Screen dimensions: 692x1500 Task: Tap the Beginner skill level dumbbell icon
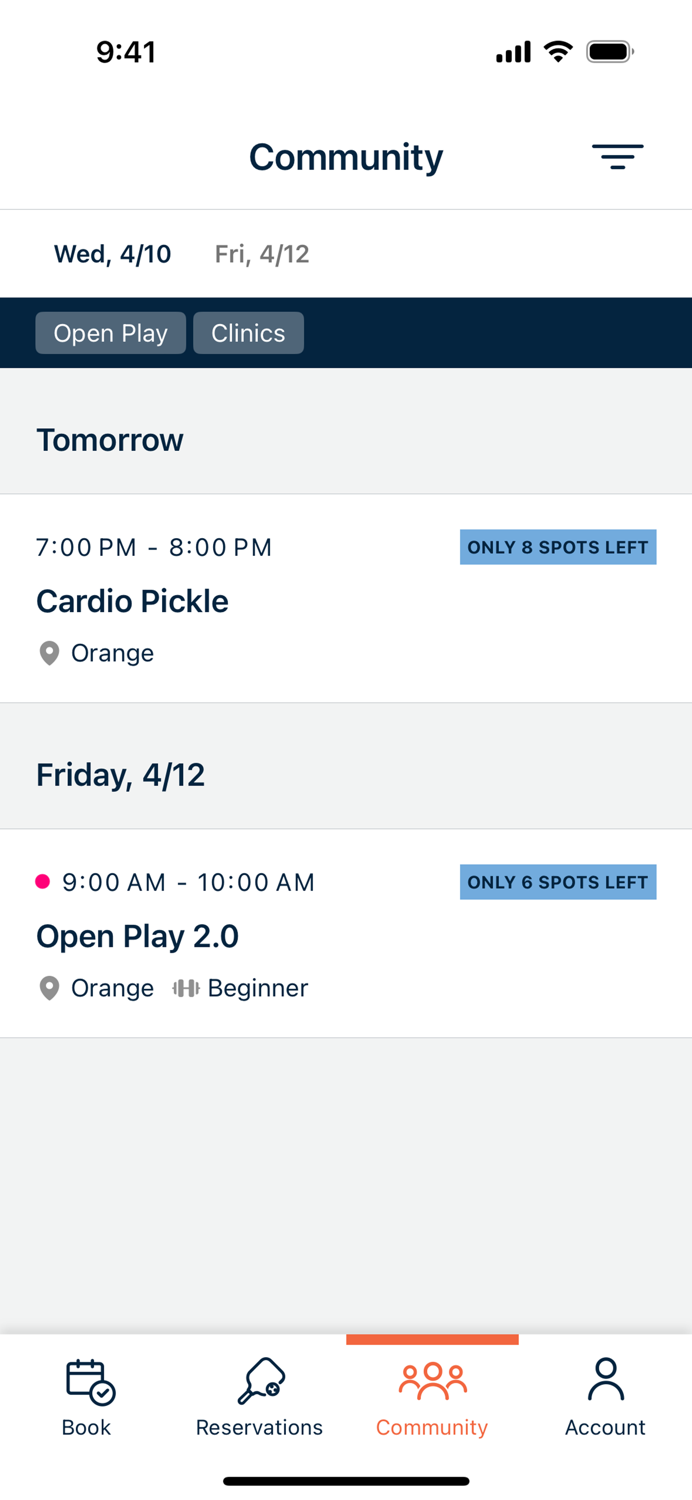185,989
